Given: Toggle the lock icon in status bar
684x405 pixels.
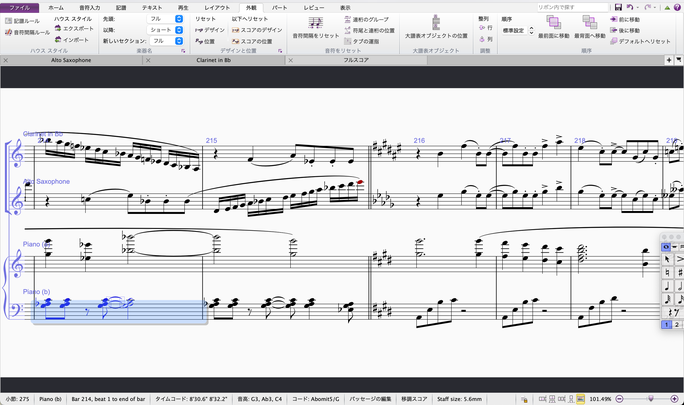Looking at the screenshot, I should (524, 399).
